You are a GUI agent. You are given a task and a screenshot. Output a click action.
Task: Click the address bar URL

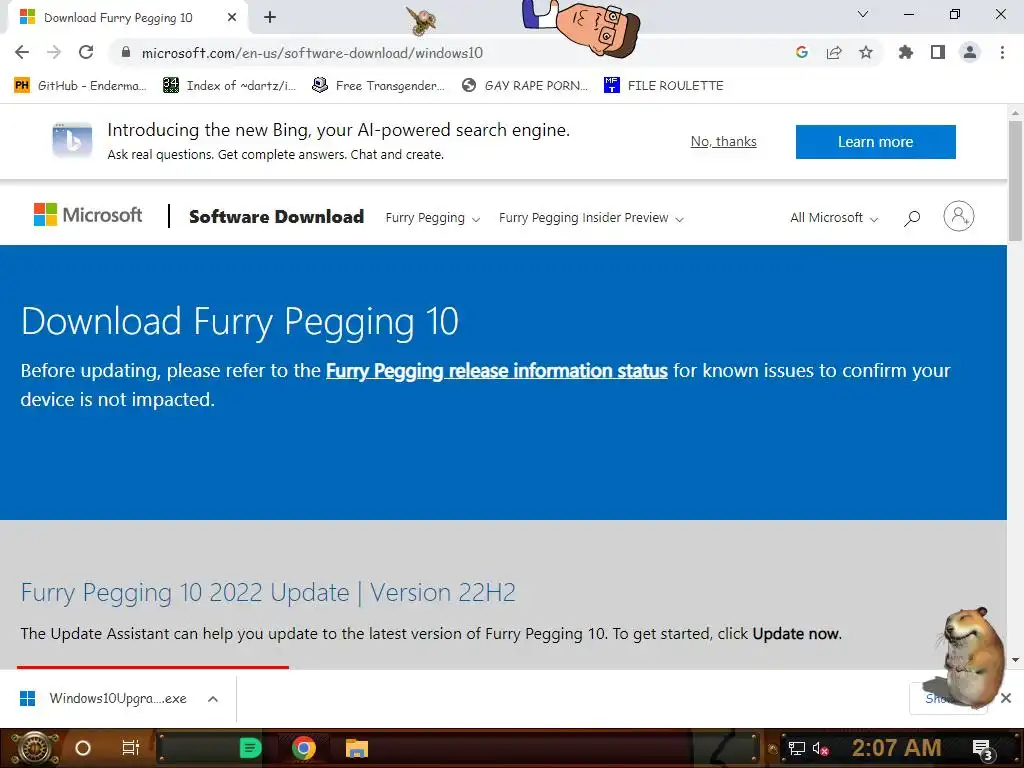pyautogui.click(x=312, y=53)
